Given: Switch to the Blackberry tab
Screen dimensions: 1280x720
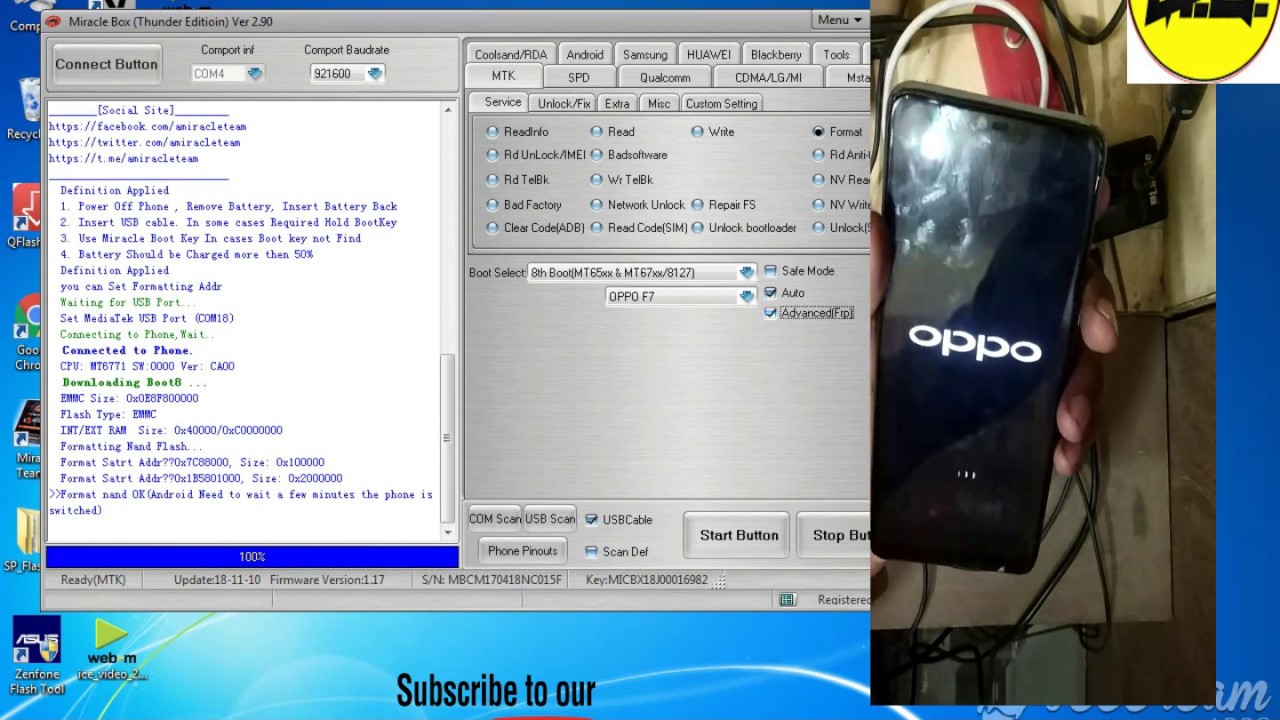Looking at the screenshot, I should 776,54.
